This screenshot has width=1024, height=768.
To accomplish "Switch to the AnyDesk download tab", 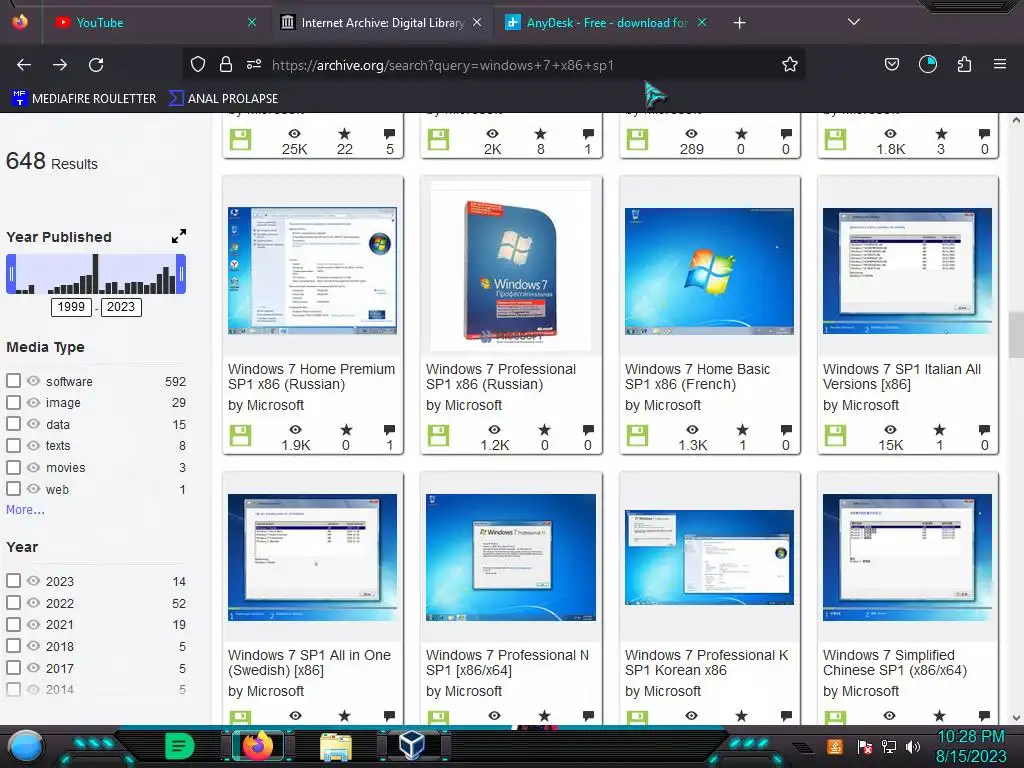I will click(x=604, y=23).
